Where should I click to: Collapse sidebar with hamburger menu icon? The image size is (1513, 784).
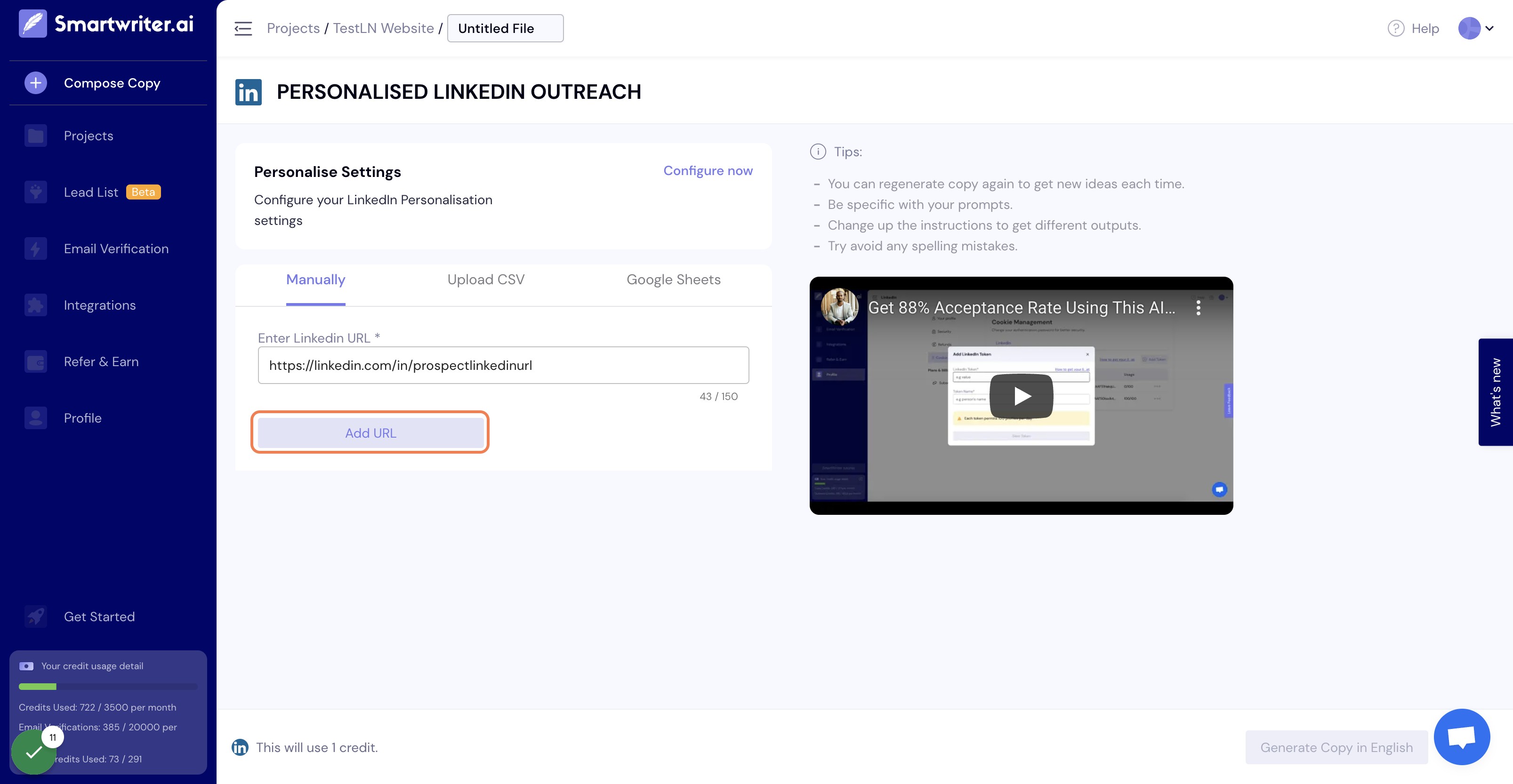(242, 28)
